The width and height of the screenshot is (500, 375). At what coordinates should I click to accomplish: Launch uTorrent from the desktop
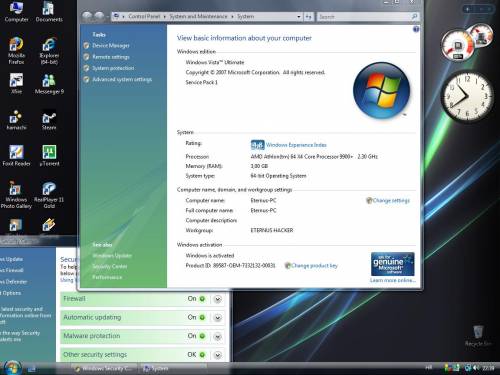[x=49, y=155]
